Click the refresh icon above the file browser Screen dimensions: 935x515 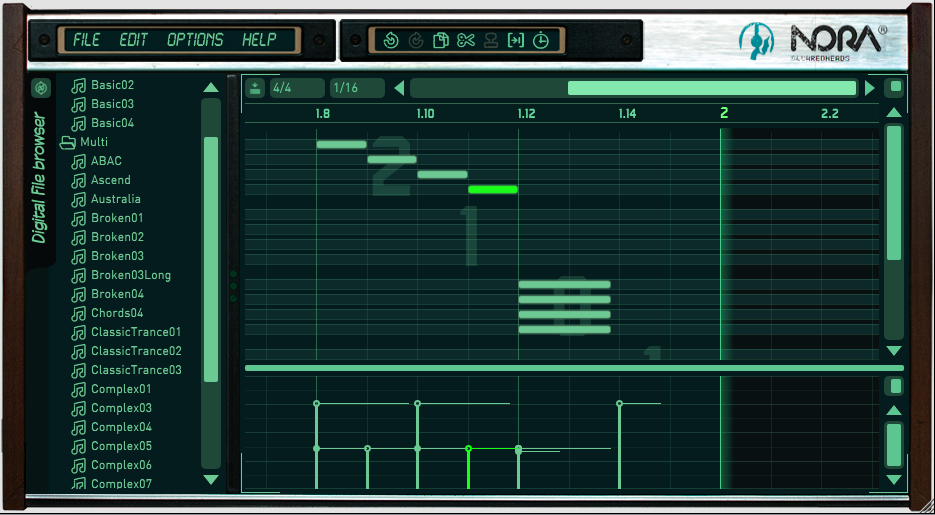click(41, 88)
